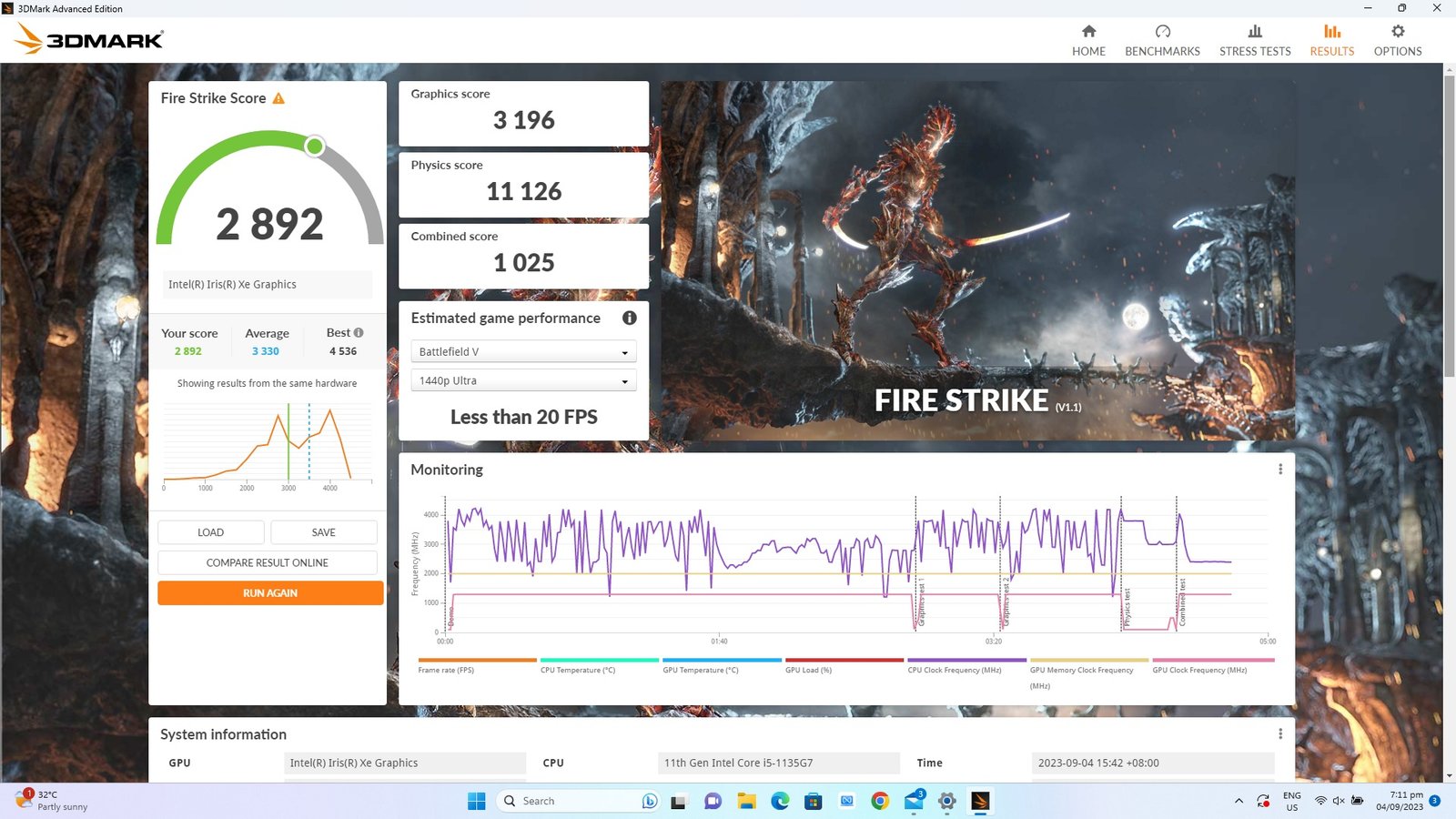
Task: Switch to the Benchmarks tab
Action: [x=1162, y=41]
